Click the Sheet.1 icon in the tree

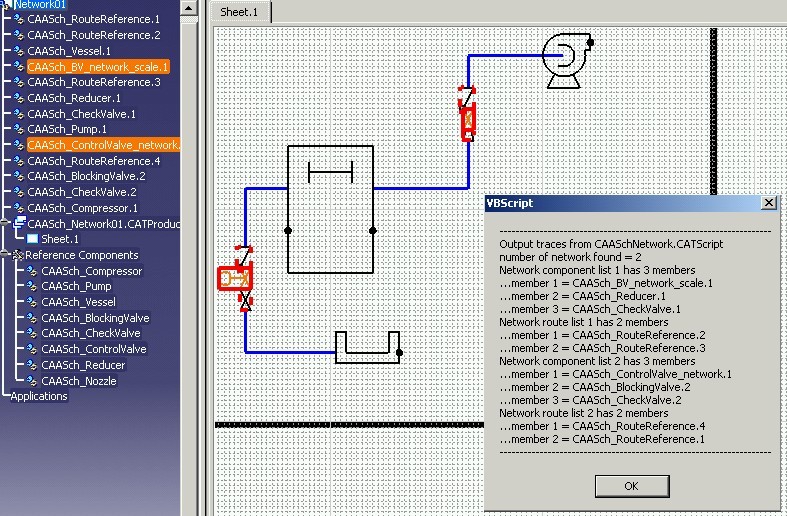tap(32, 239)
